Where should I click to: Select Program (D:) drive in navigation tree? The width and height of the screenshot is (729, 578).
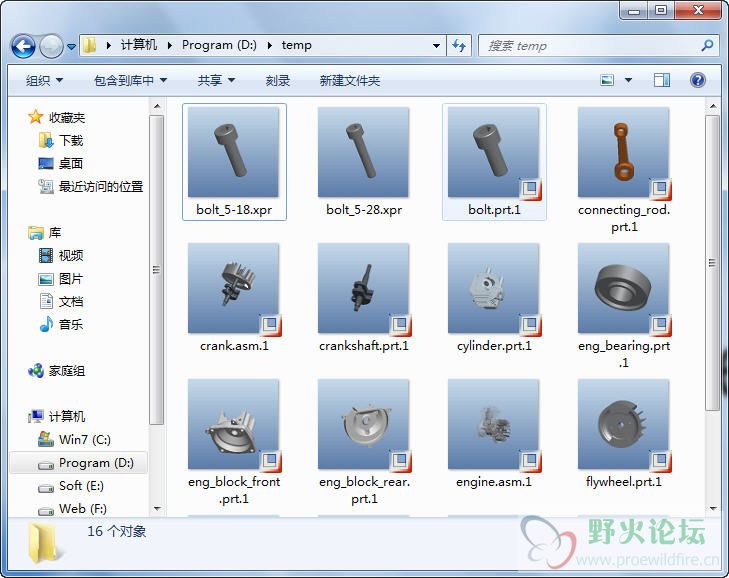click(96, 463)
